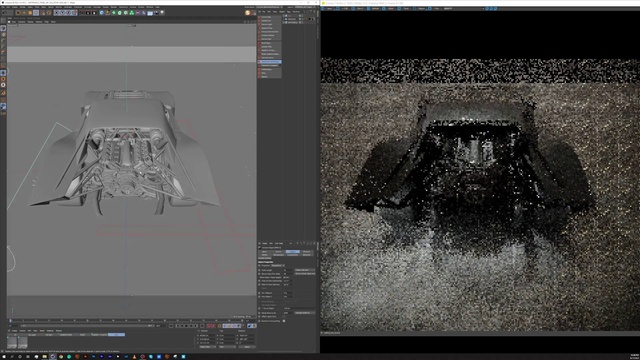Toggle keyframe dot beside White Balance
The image size is (640, 360).
click(259, 313)
